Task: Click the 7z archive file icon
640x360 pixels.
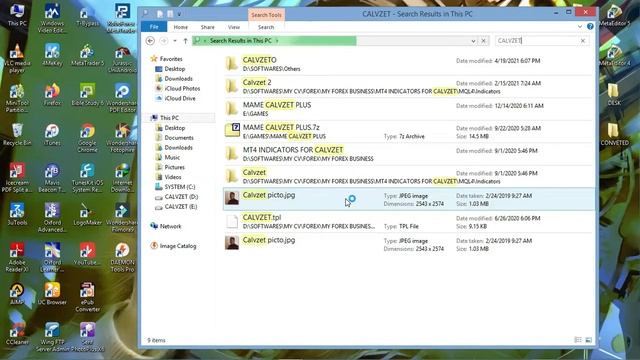Action: pyautogui.click(x=232, y=130)
